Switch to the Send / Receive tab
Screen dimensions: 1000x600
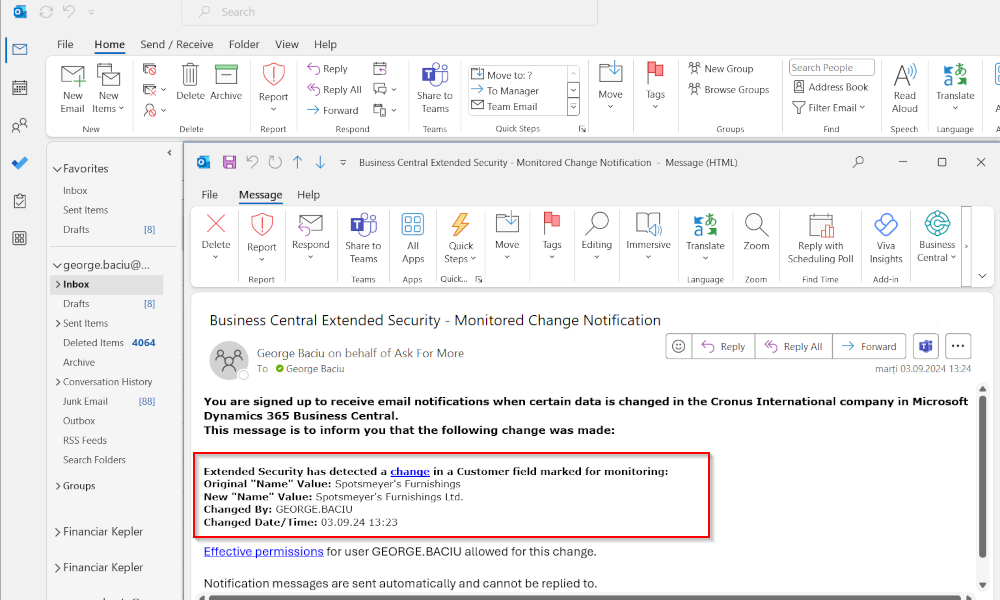(x=176, y=44)
